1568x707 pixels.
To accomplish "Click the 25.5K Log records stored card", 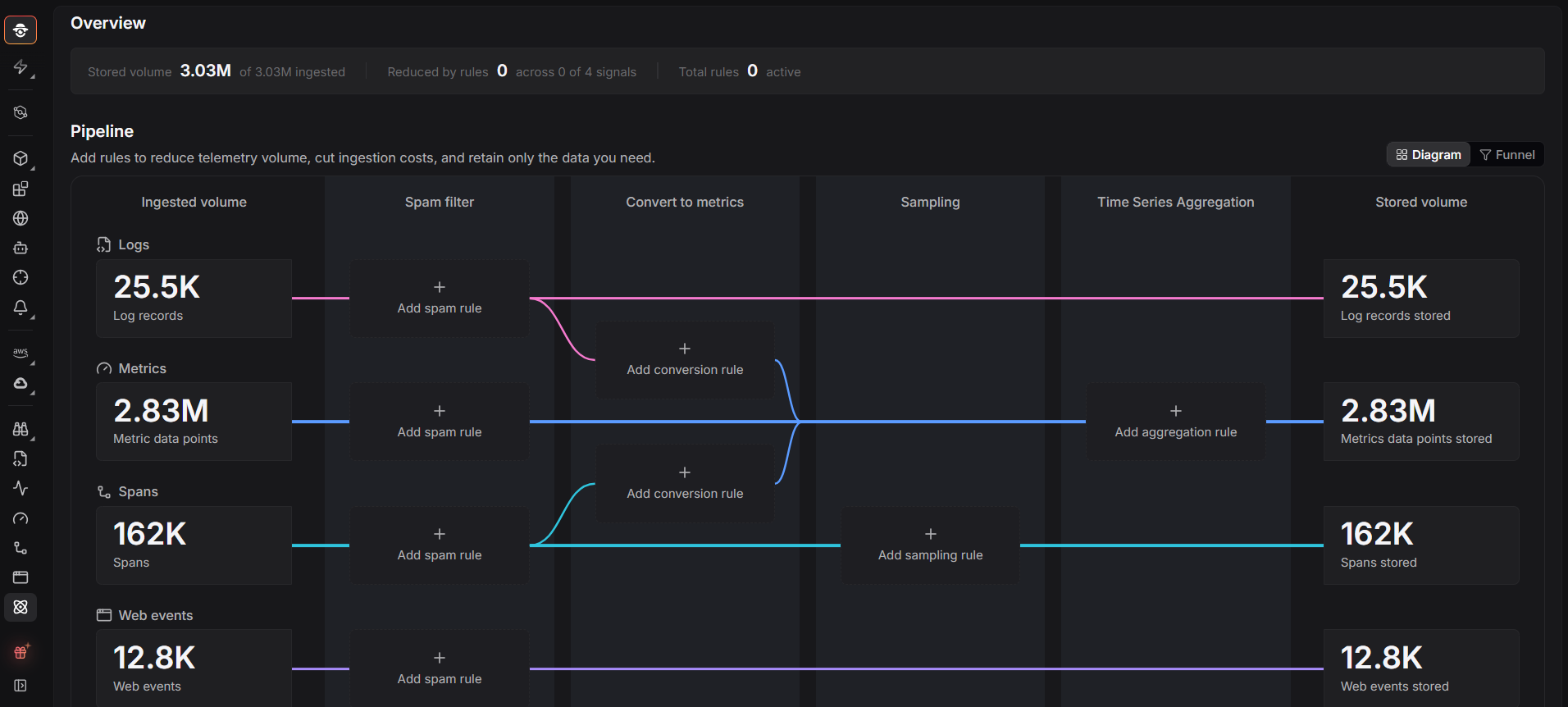I will [1421, 299].
